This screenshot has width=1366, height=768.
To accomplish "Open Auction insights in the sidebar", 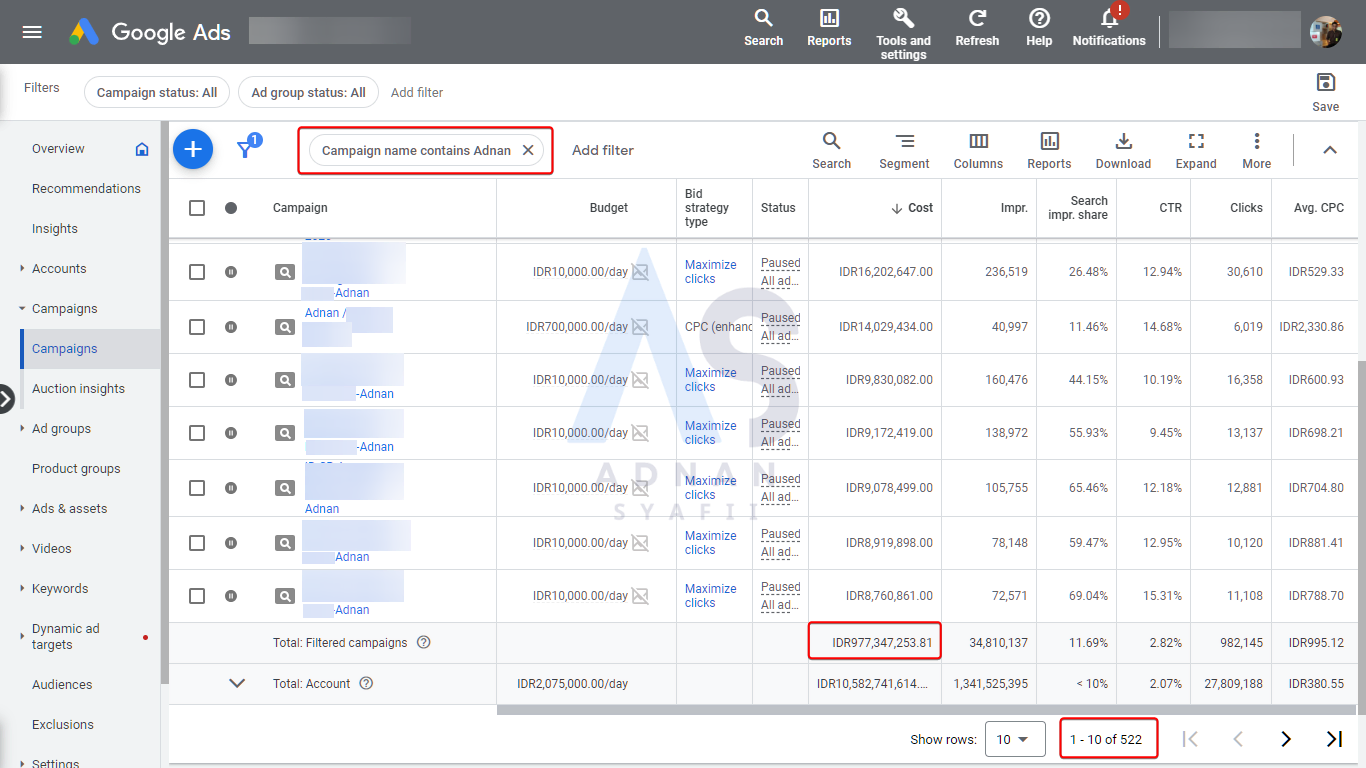I will (78, 389).
